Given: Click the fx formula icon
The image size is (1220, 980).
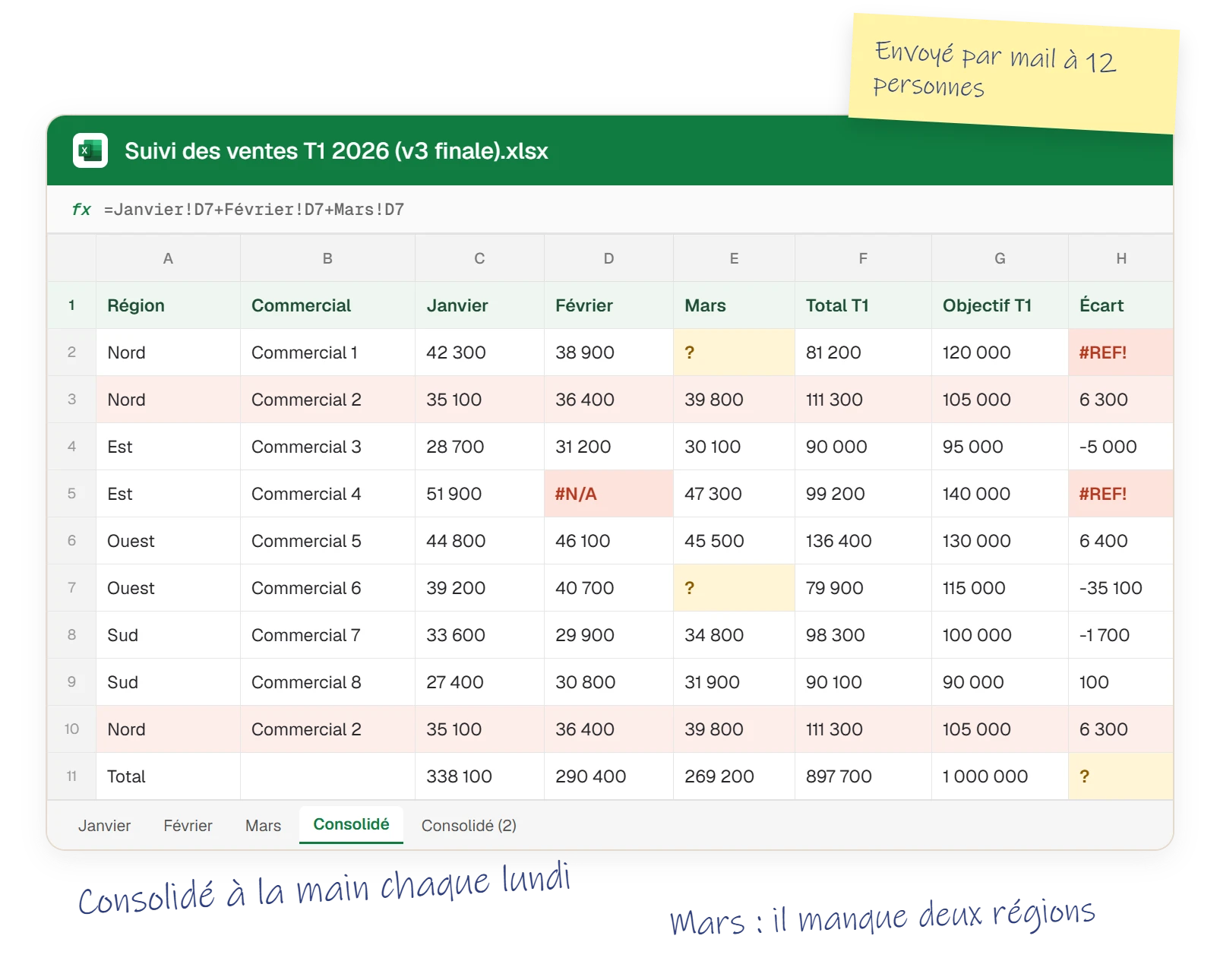Looking at the screenshot, I should coord(81,210).
